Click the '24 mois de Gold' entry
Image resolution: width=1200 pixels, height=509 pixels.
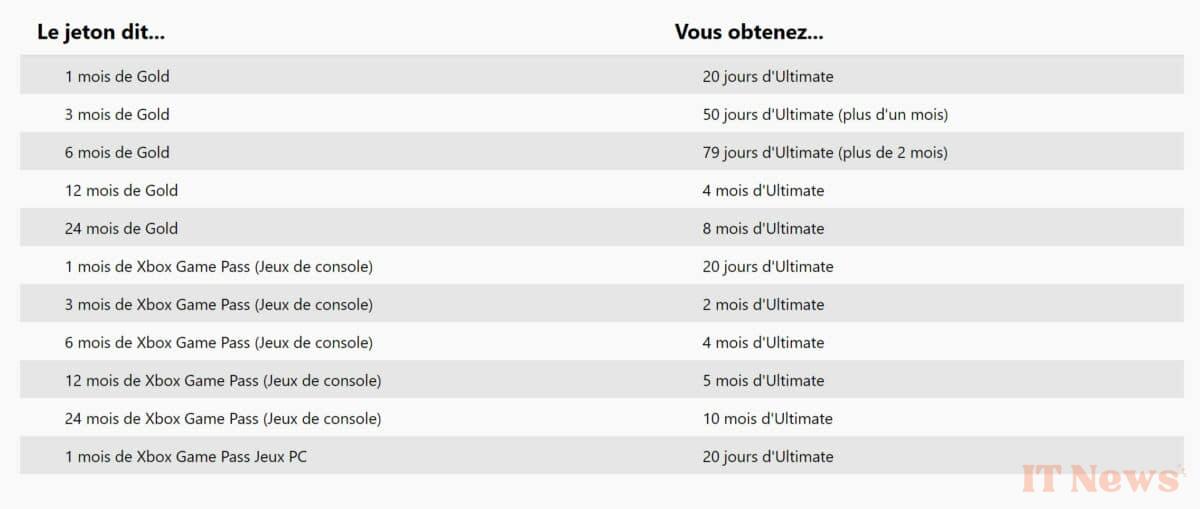pyautogui.click(x=121, y=228)
